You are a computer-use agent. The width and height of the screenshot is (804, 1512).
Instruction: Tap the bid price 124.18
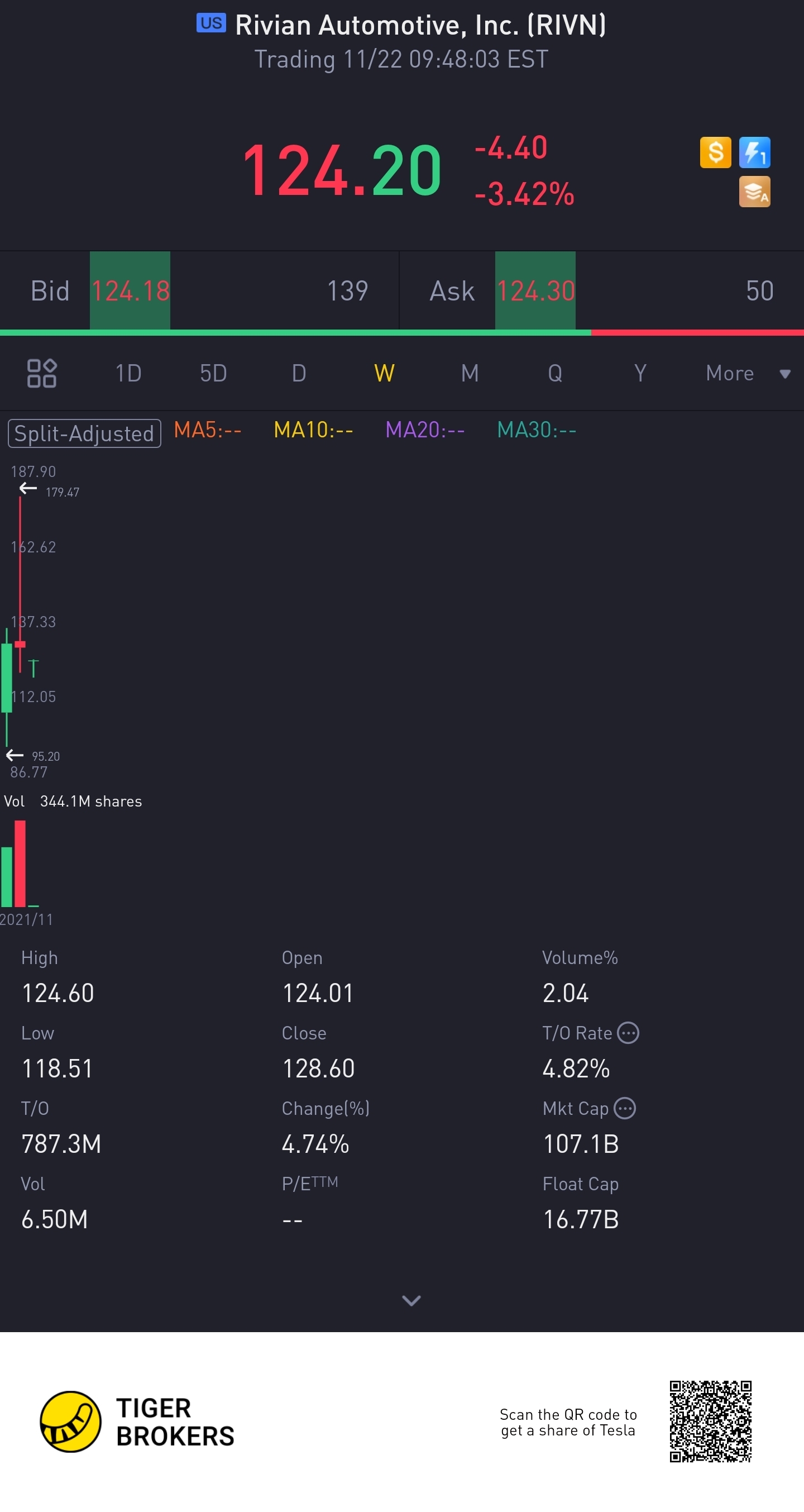[x=130, y=291]
